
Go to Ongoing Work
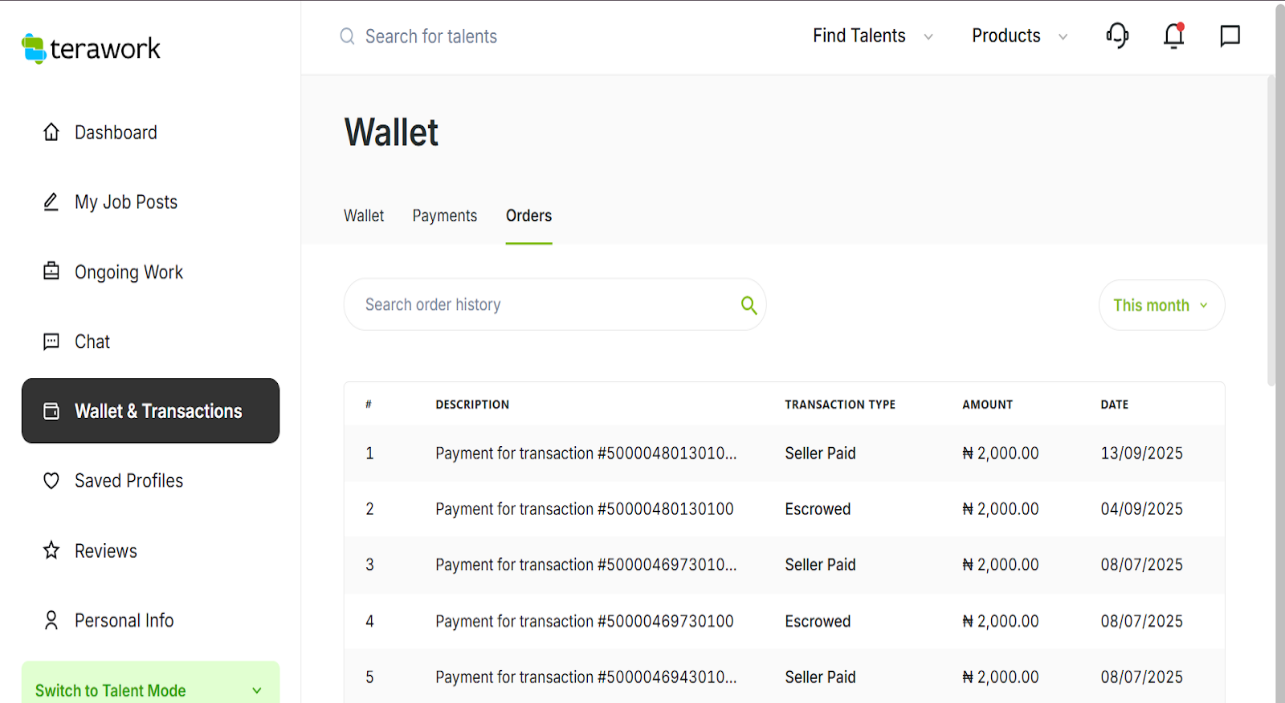[128, 272]
